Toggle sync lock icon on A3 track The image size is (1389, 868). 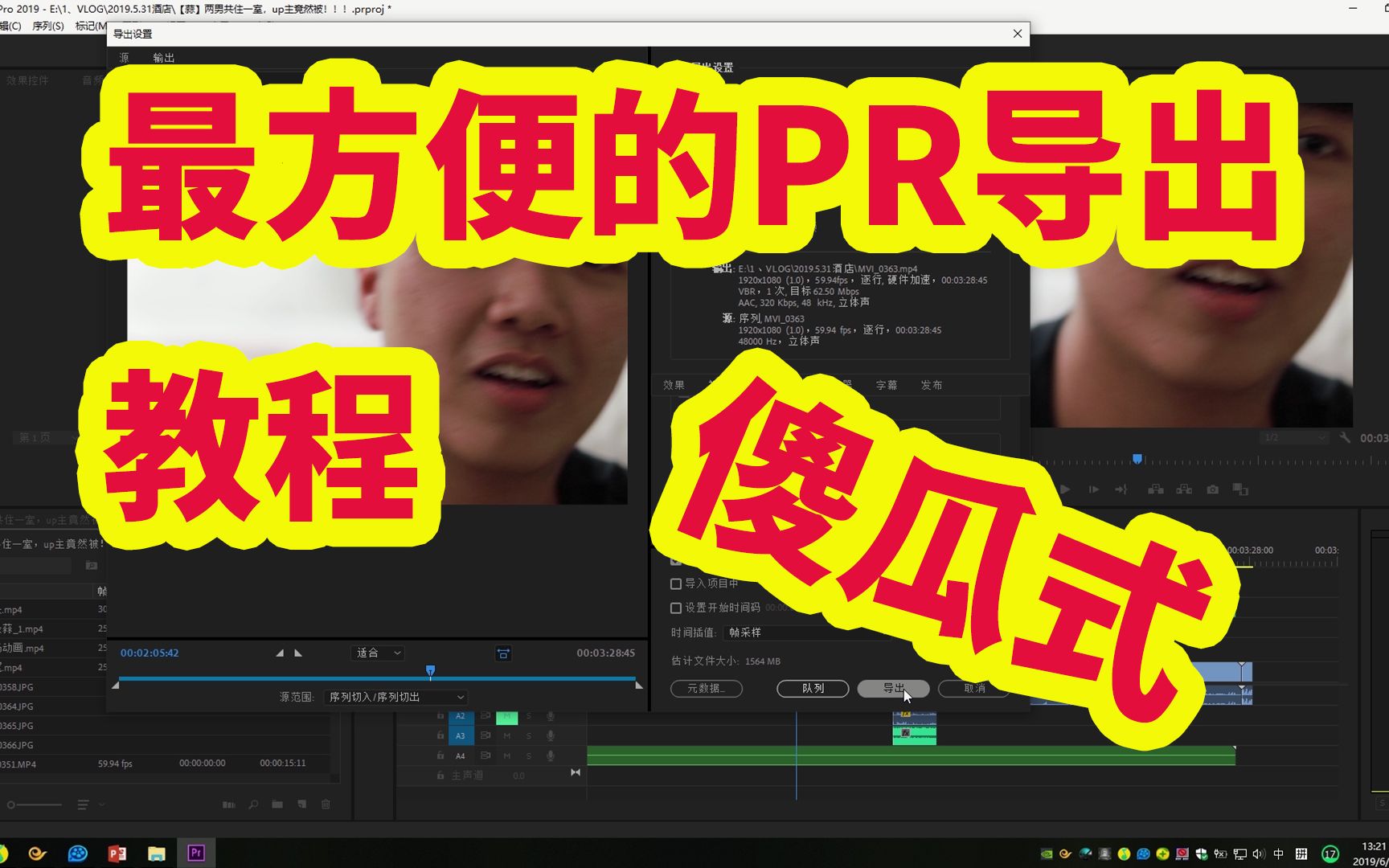[486, 735]
